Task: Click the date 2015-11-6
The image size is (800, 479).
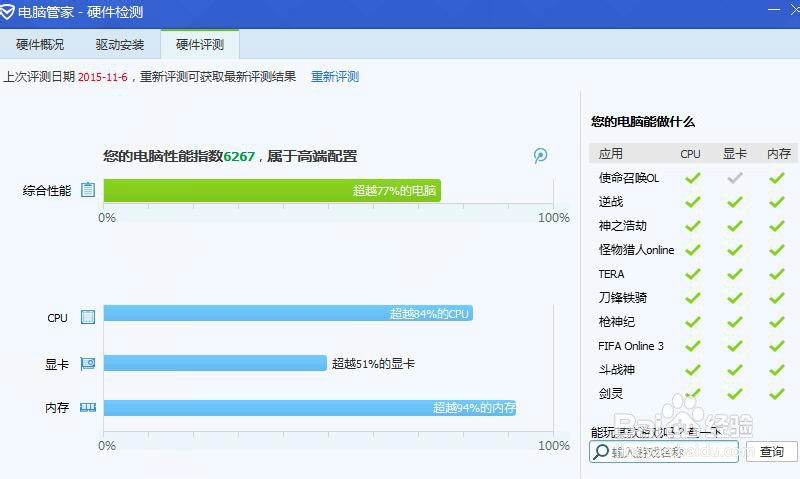Action: tap(103, 77)
